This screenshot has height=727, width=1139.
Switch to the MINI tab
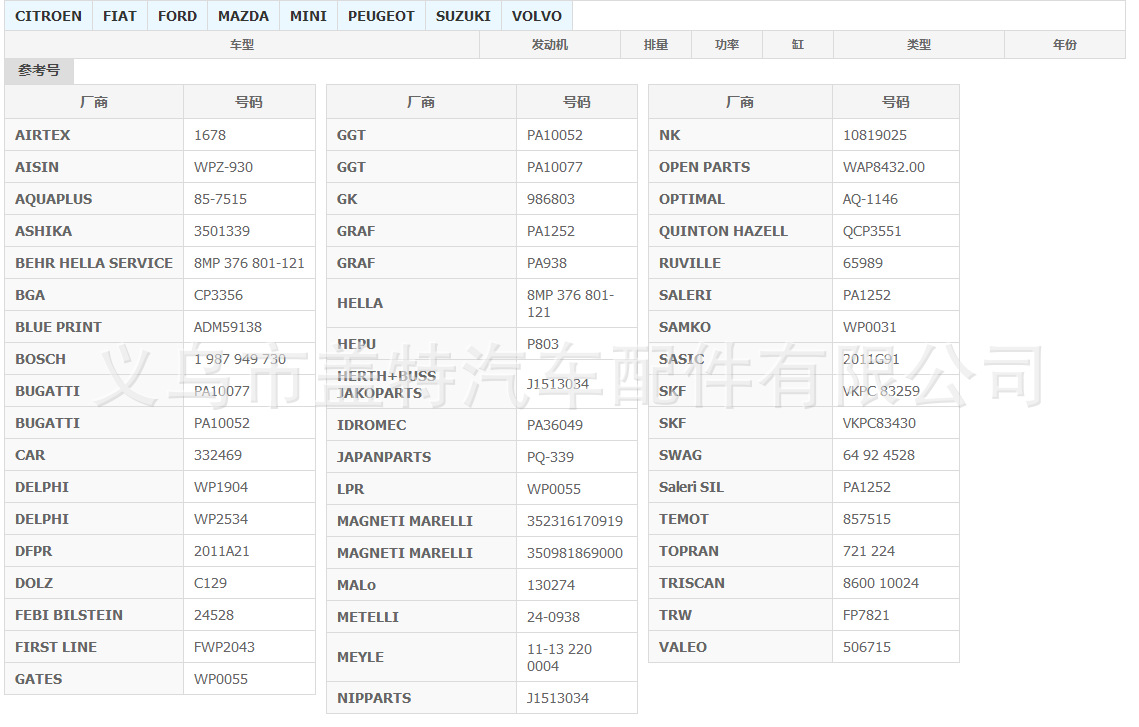[x=308, y=16]
